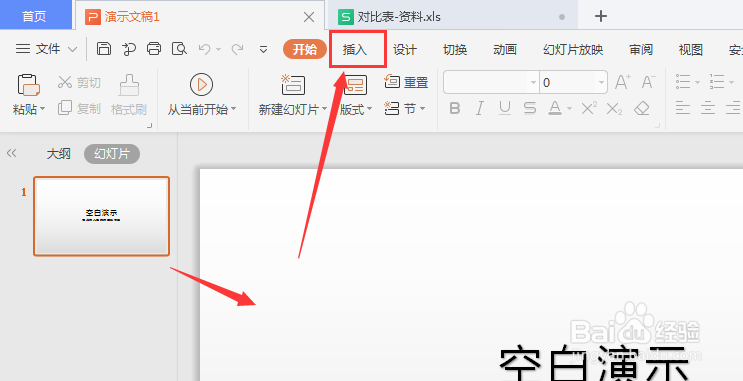
Task: Close the 演示文稿1 document tab
Action: coord(309,17)
